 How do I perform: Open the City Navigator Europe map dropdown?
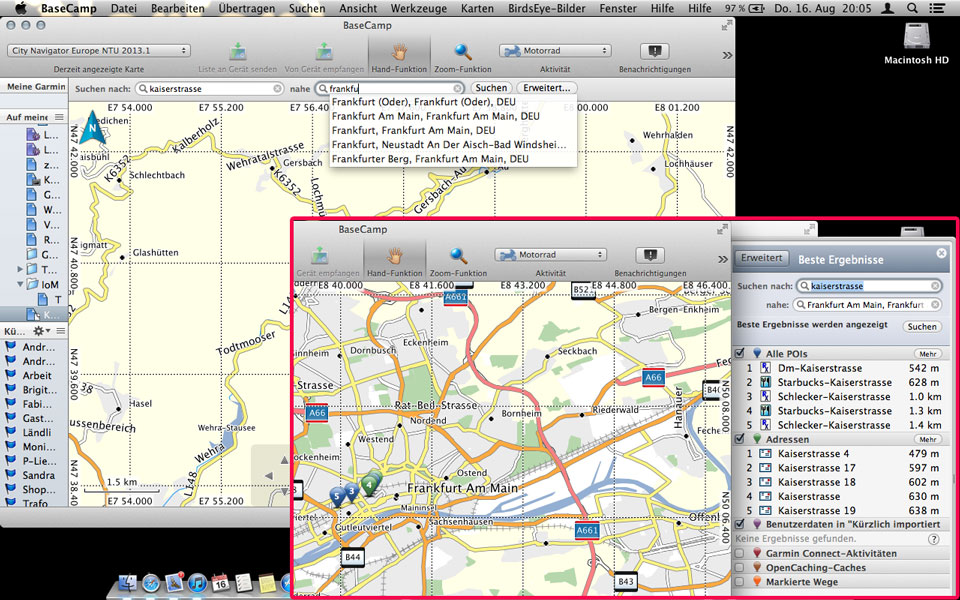click(99, 51)
